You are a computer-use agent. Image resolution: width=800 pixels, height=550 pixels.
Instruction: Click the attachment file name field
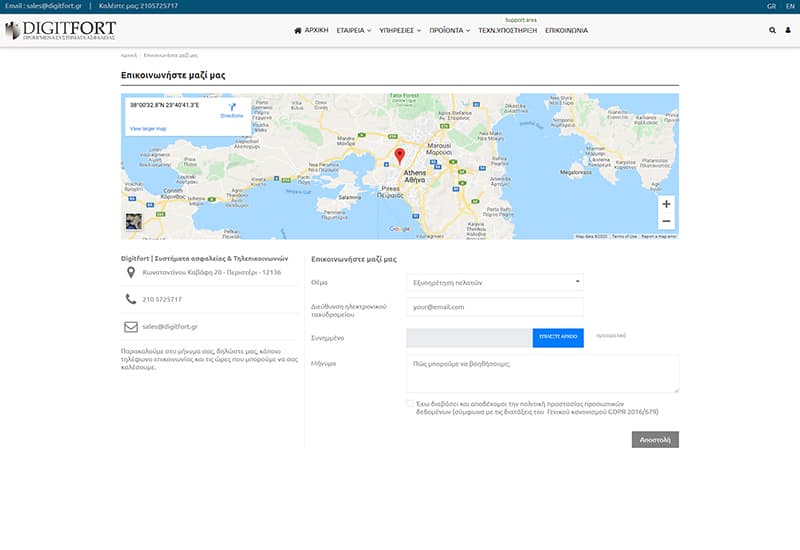[469, 338]
